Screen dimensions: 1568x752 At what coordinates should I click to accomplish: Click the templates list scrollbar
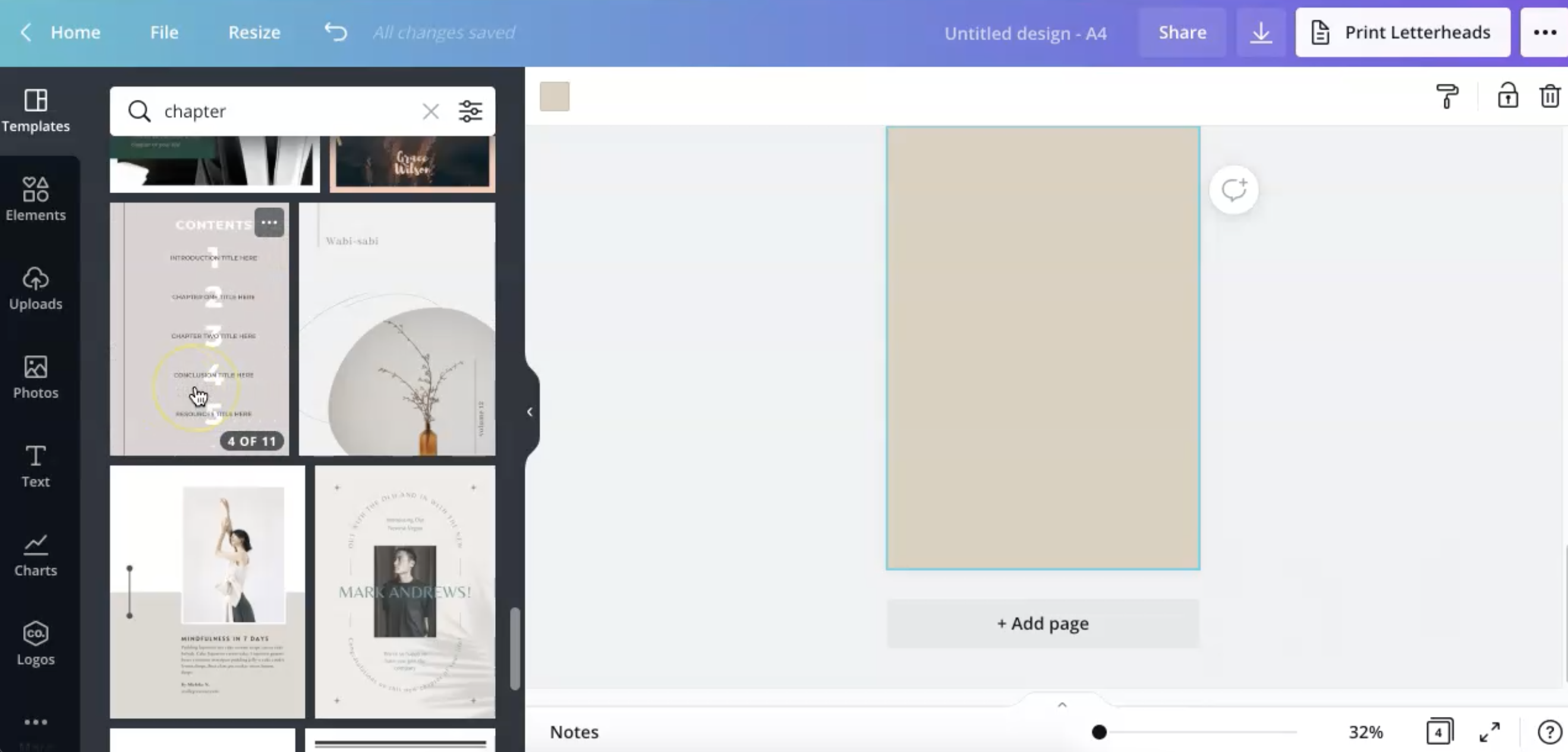[x=515, y=648]
